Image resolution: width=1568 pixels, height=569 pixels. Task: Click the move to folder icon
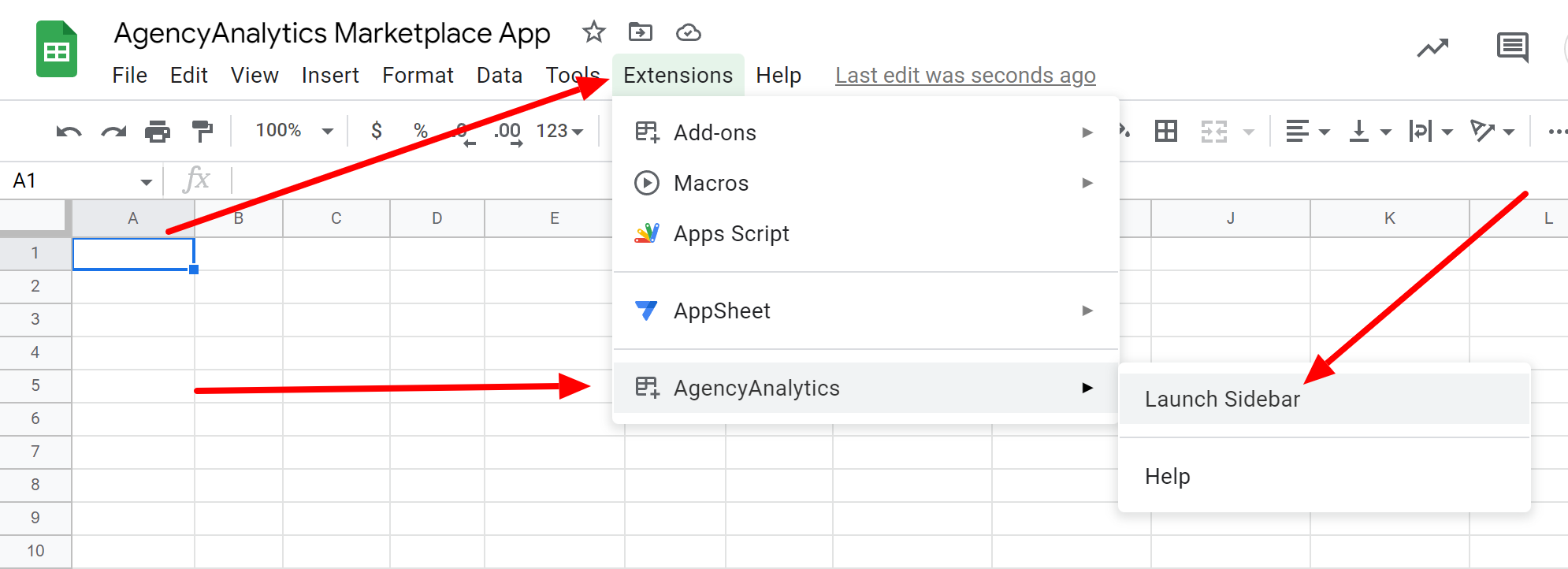pos(640,32)
